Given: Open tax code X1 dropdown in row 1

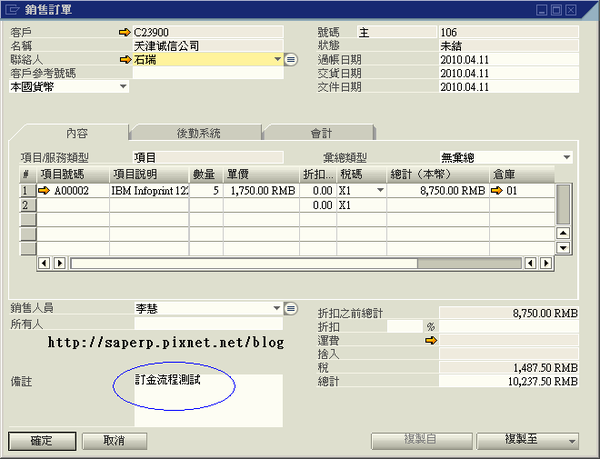Looking at the screenshot, I should point(380,190).
